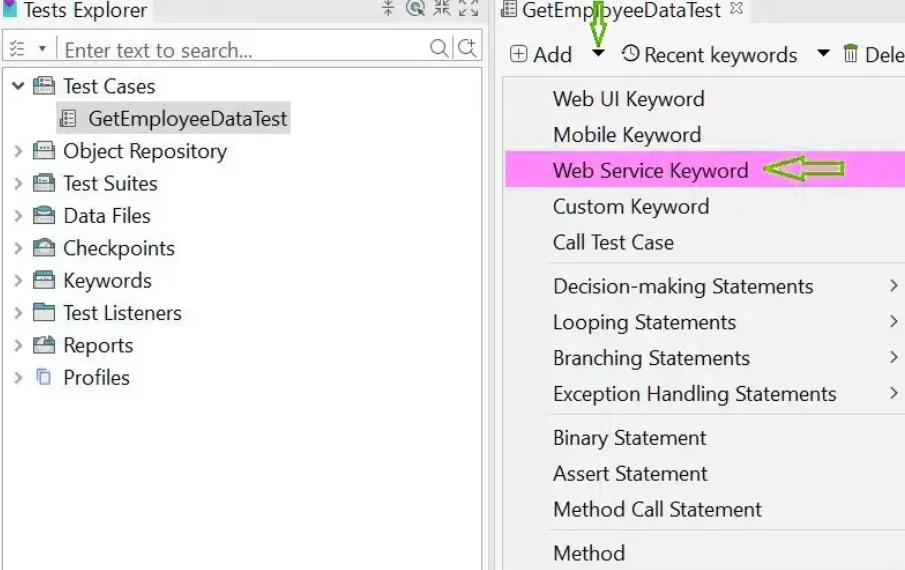This screenshot has width=905, height=570.
Task: Click the Reports folder icon
Action: pos(44,345)
